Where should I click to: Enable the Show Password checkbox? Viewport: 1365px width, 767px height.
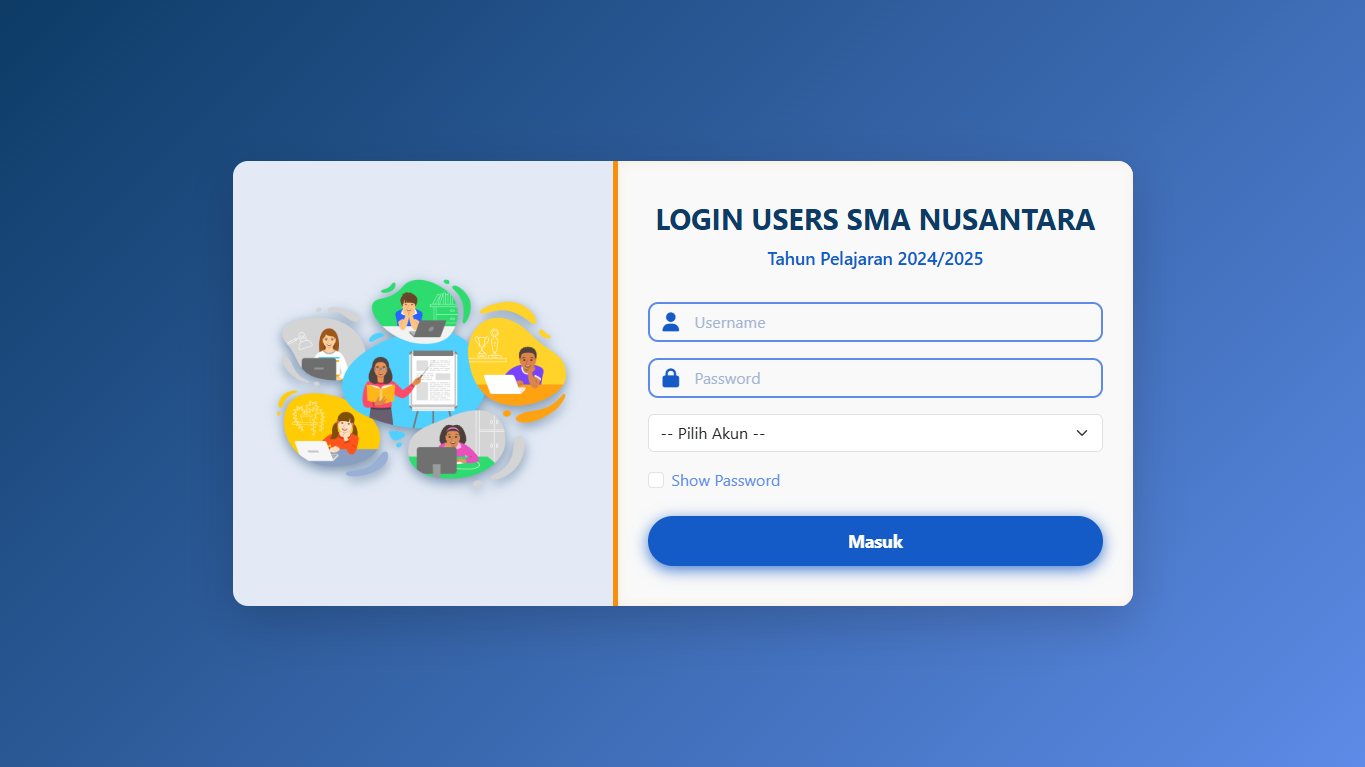coord(656,480)
